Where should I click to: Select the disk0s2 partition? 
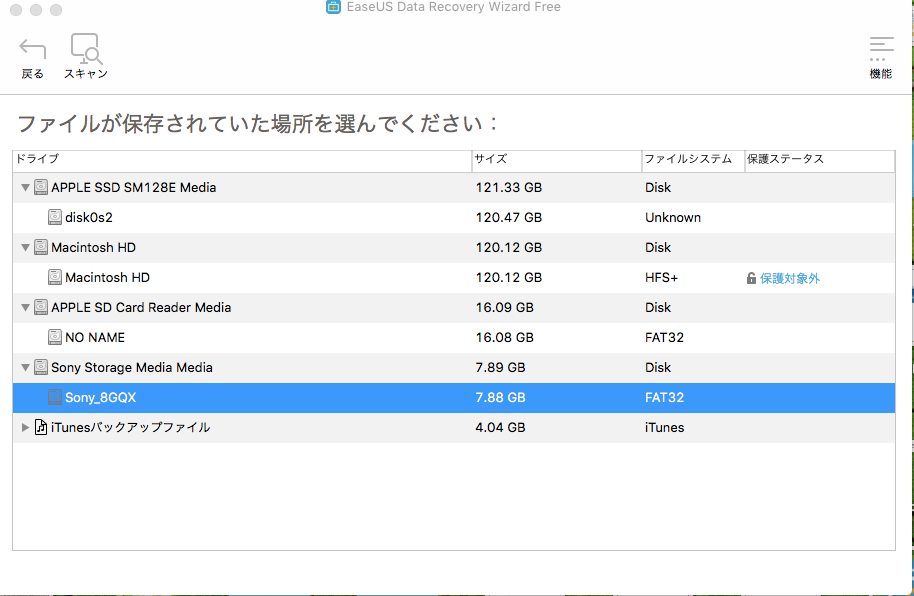coord(89,218)
